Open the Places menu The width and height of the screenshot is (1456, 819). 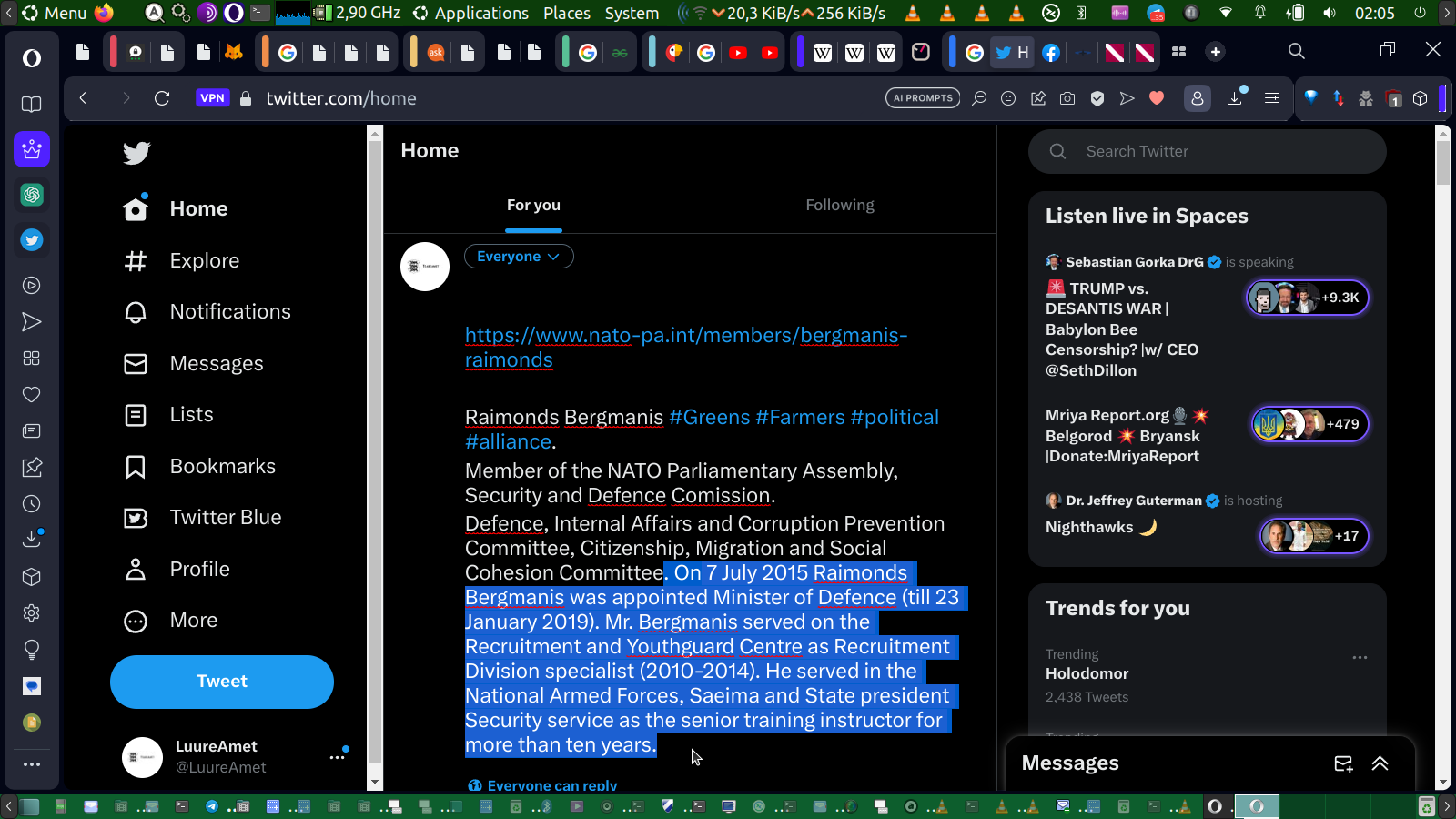coord(567,13)
